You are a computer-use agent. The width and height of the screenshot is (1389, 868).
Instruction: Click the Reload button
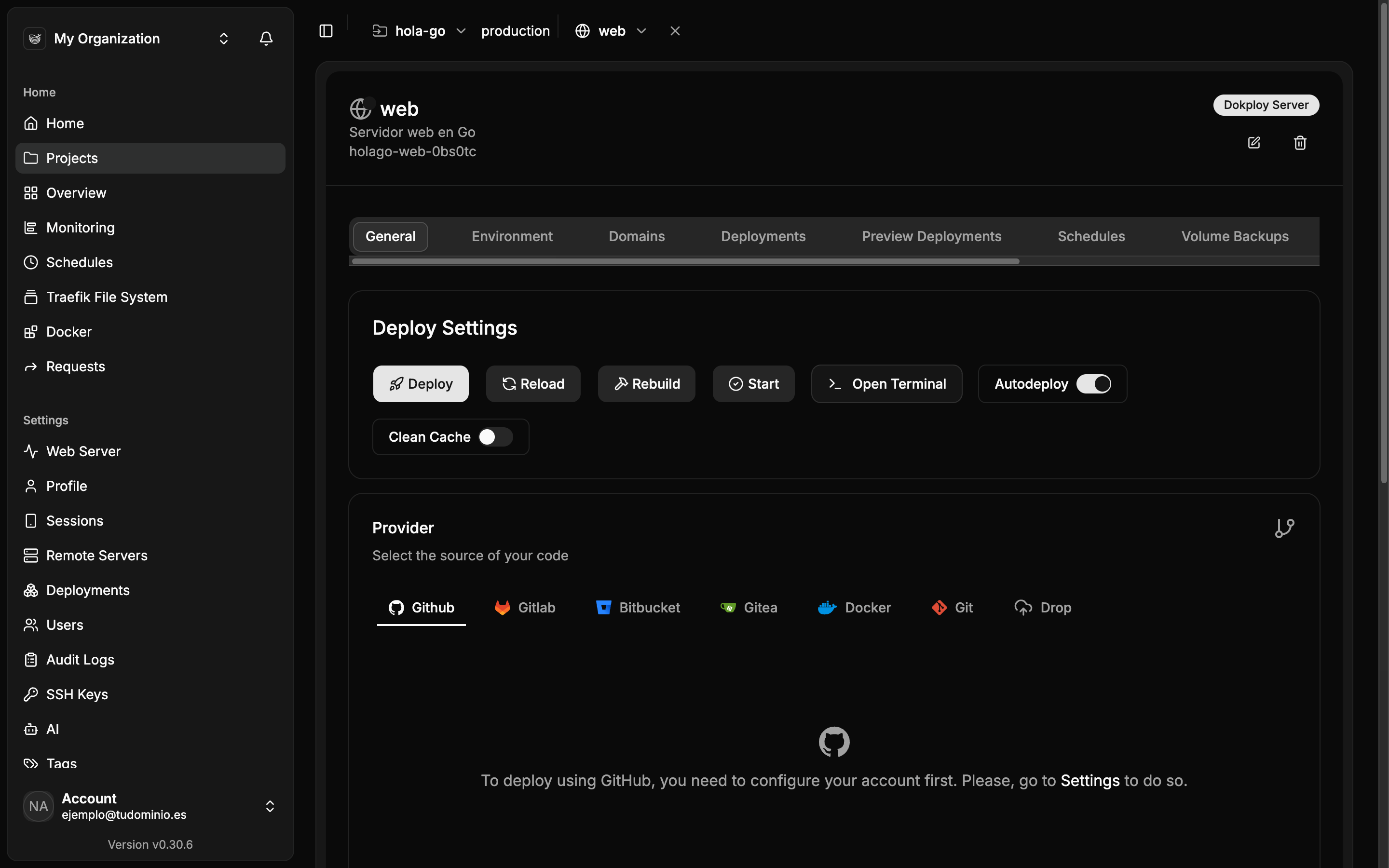tap(533, 384)
